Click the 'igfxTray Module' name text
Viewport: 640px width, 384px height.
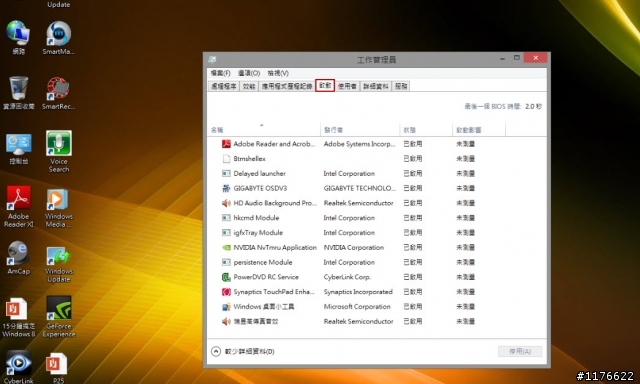[x=258, y=233]
